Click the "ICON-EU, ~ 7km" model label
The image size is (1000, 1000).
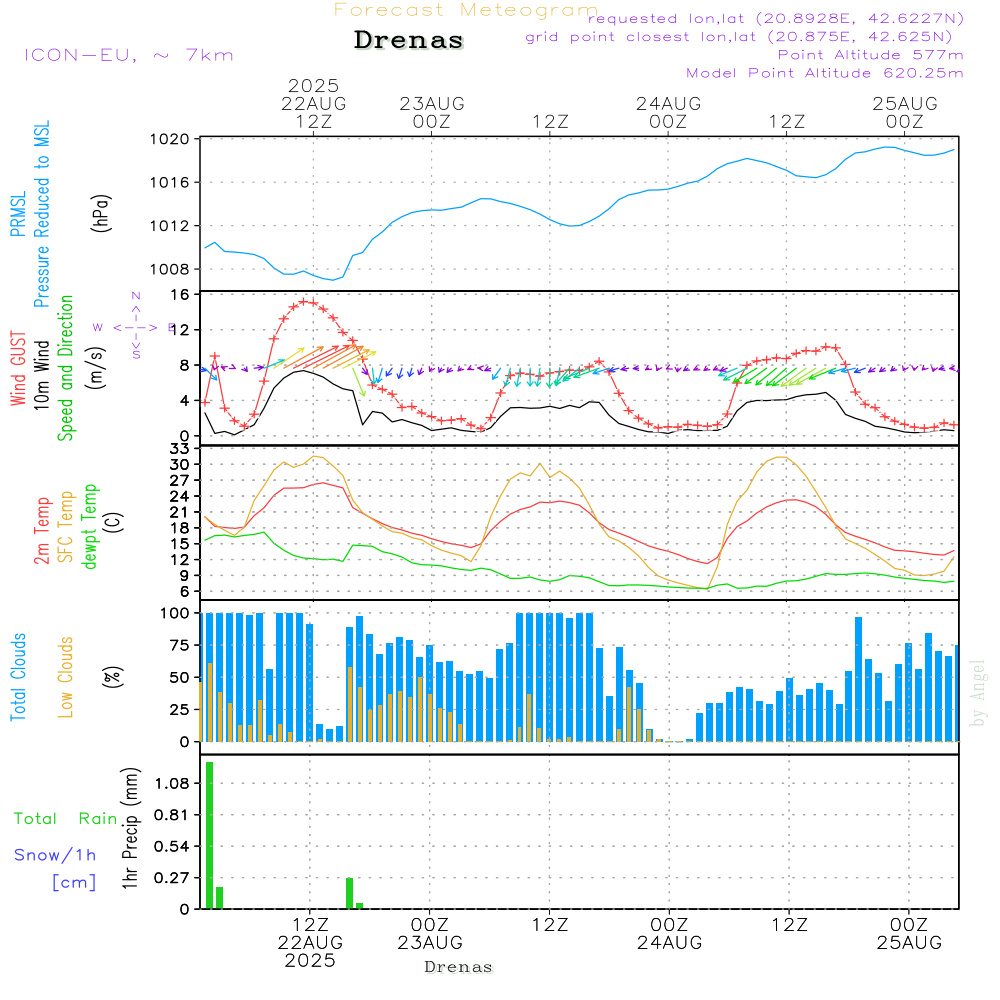pos(129,55)
